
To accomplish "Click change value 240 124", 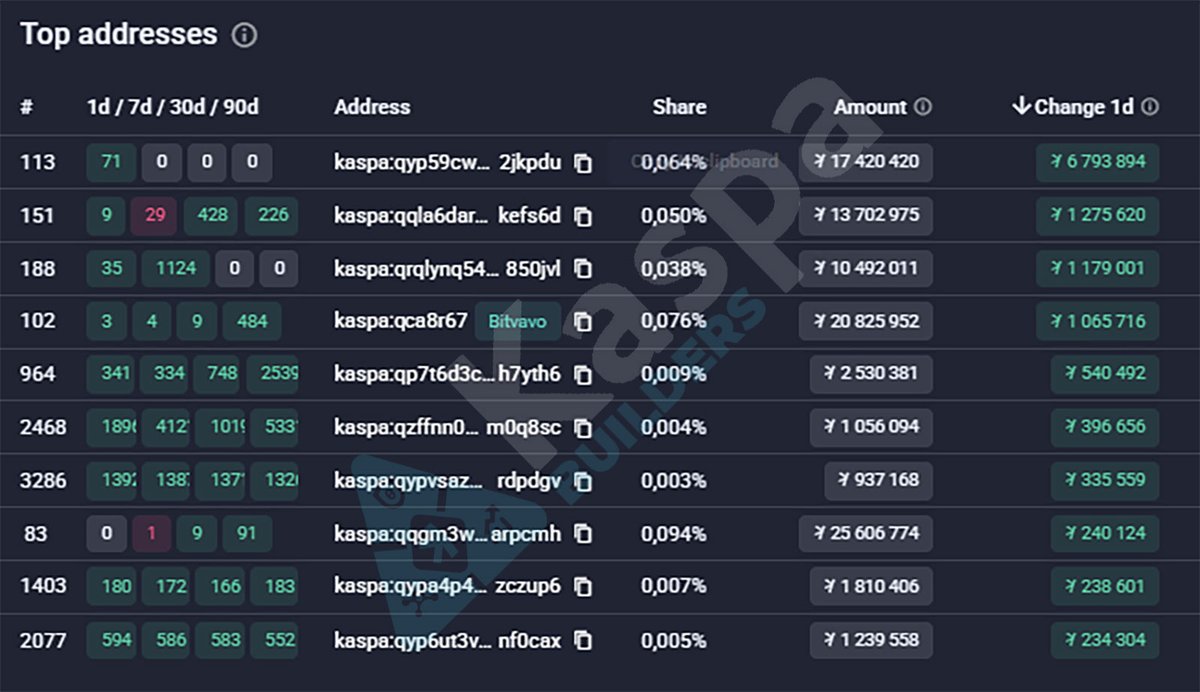I will point(1105,533).
